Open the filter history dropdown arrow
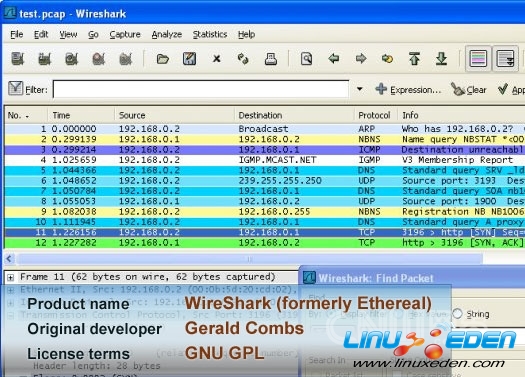 click(360, 89)
